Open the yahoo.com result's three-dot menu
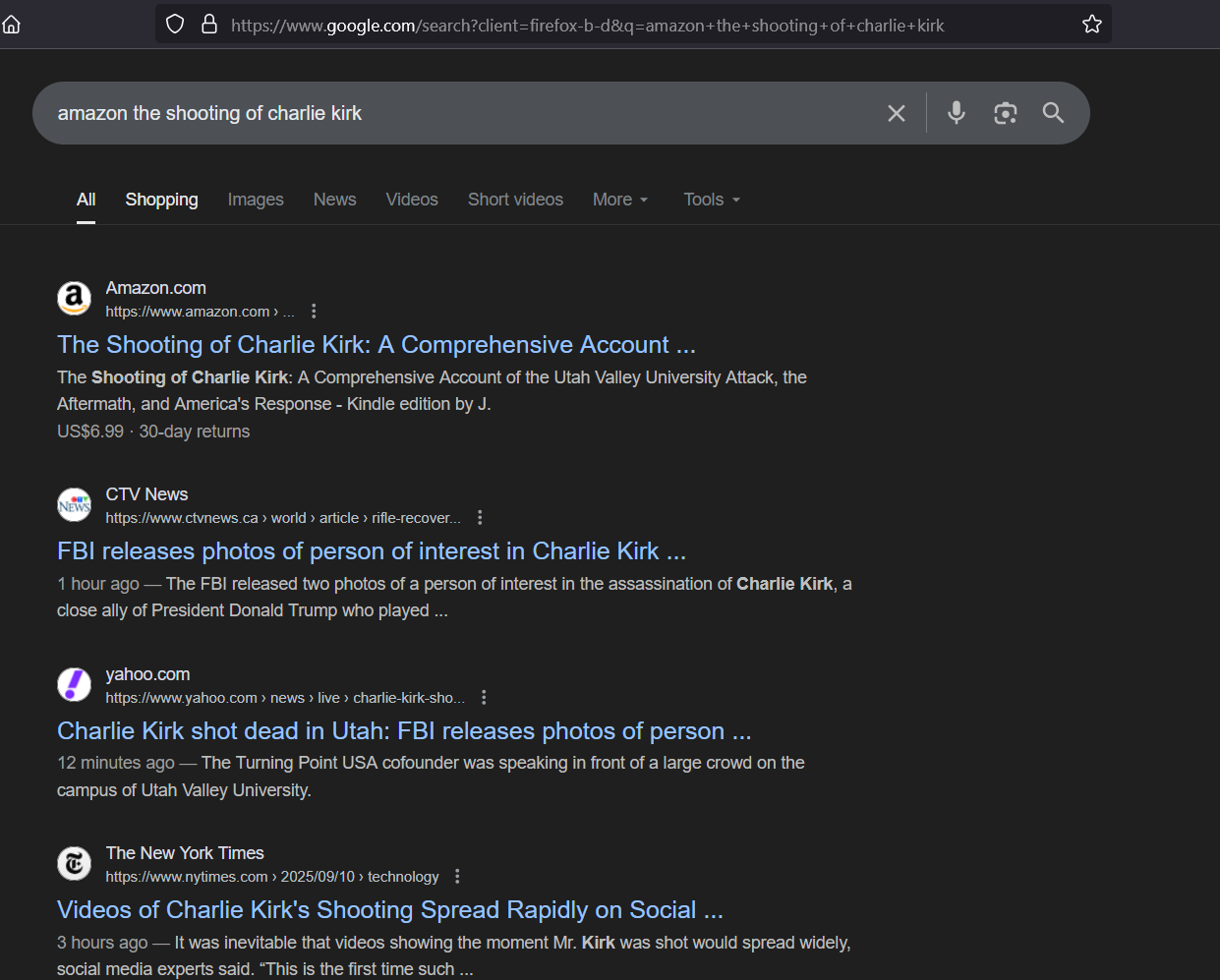Screen dimensions: 1220x980 click(x=484, y=697)
